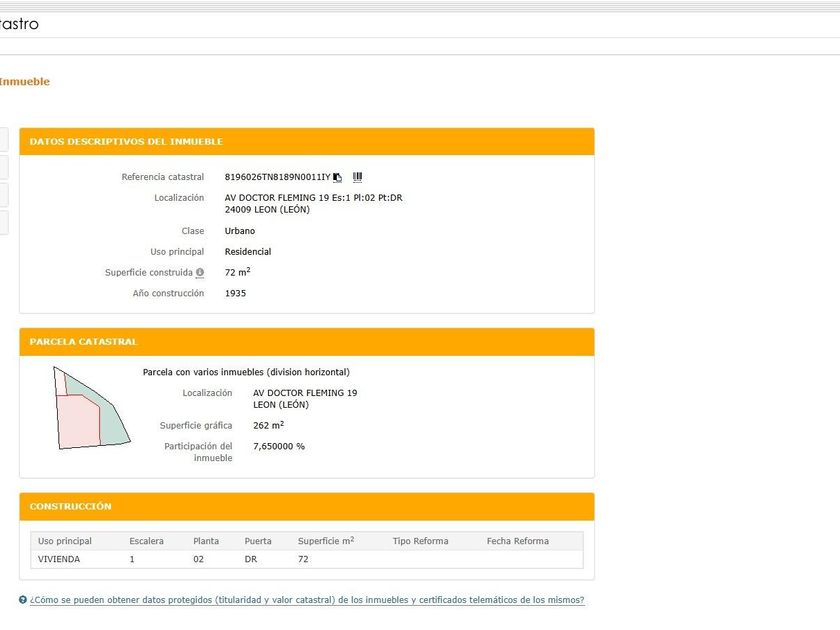This screenshot has width=840, height=630.
Task: Show the info icon beside Superficie construida
Action: (200, 273)
